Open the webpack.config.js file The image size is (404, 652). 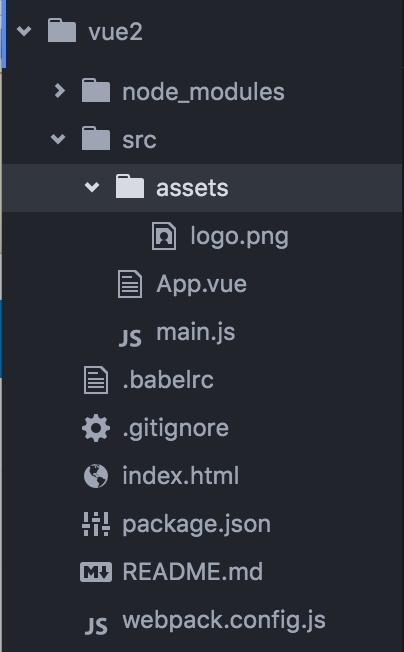click(224, 621)
